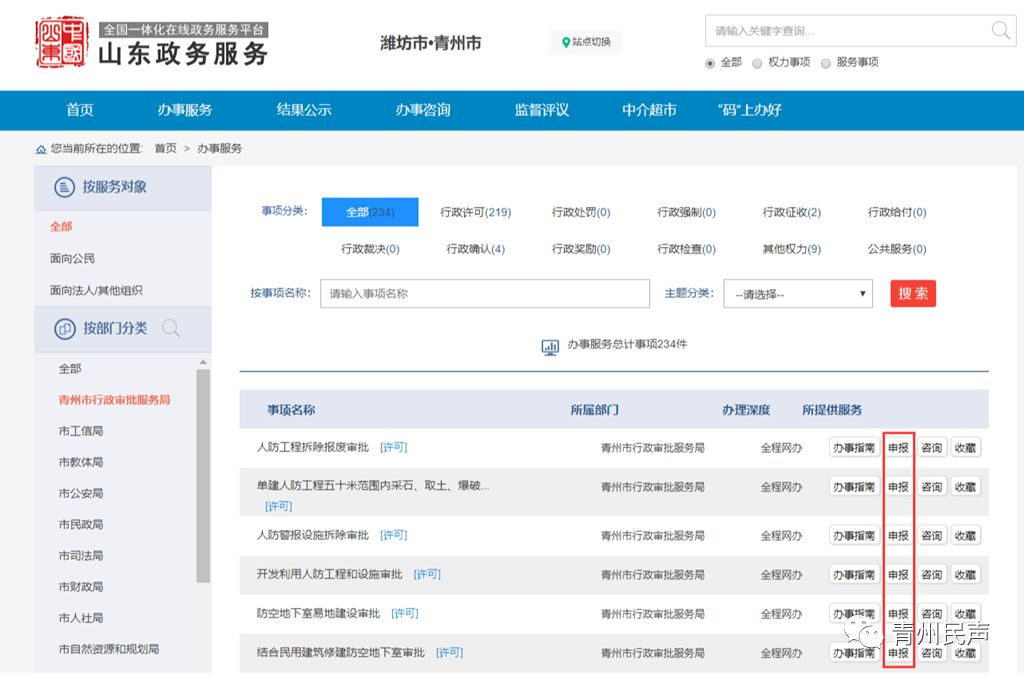Image resolution: width=1024 pixels, height=679 pixels.
Task: Click the 按部门分类 panel icon
Action: point(64,328)
